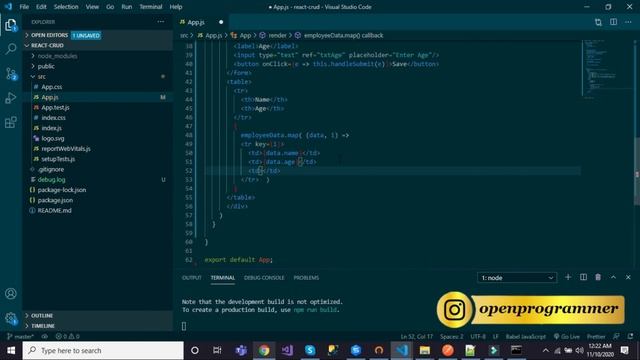
Task: Open the View menu
Action: [x=92, y=7]
